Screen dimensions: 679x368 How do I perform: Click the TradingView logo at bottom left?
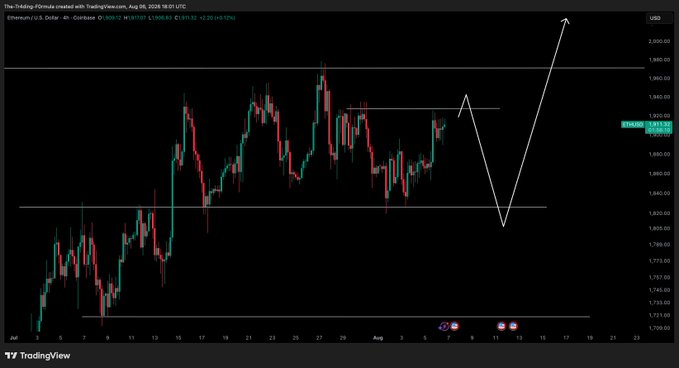pyautogui.click(x=38, y=356)
